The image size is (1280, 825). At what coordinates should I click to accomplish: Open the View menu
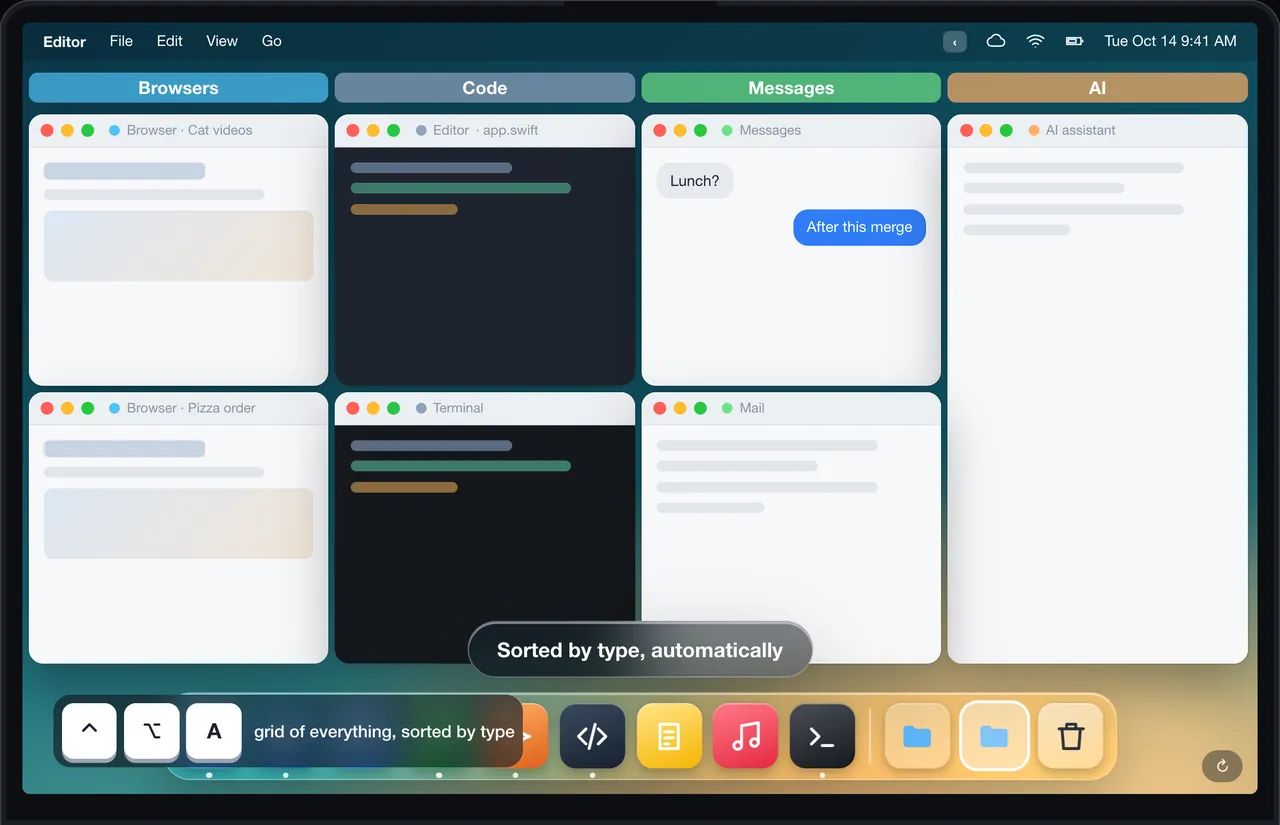(222, 41)
